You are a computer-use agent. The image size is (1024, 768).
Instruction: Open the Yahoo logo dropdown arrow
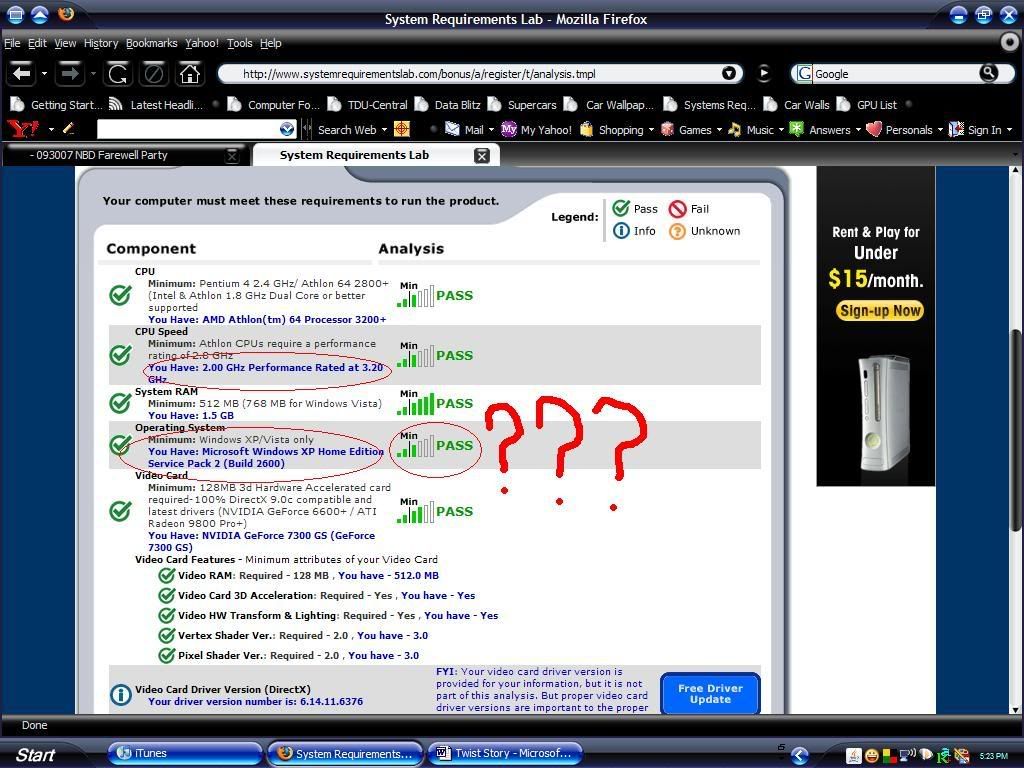pos(51,129)
